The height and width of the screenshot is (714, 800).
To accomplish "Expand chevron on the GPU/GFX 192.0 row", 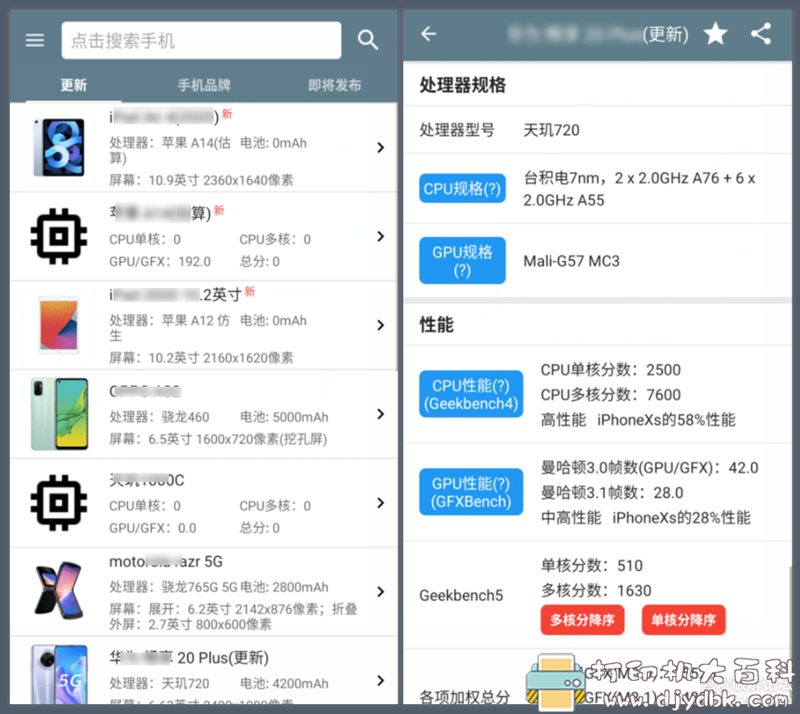I will coord(380,236).
